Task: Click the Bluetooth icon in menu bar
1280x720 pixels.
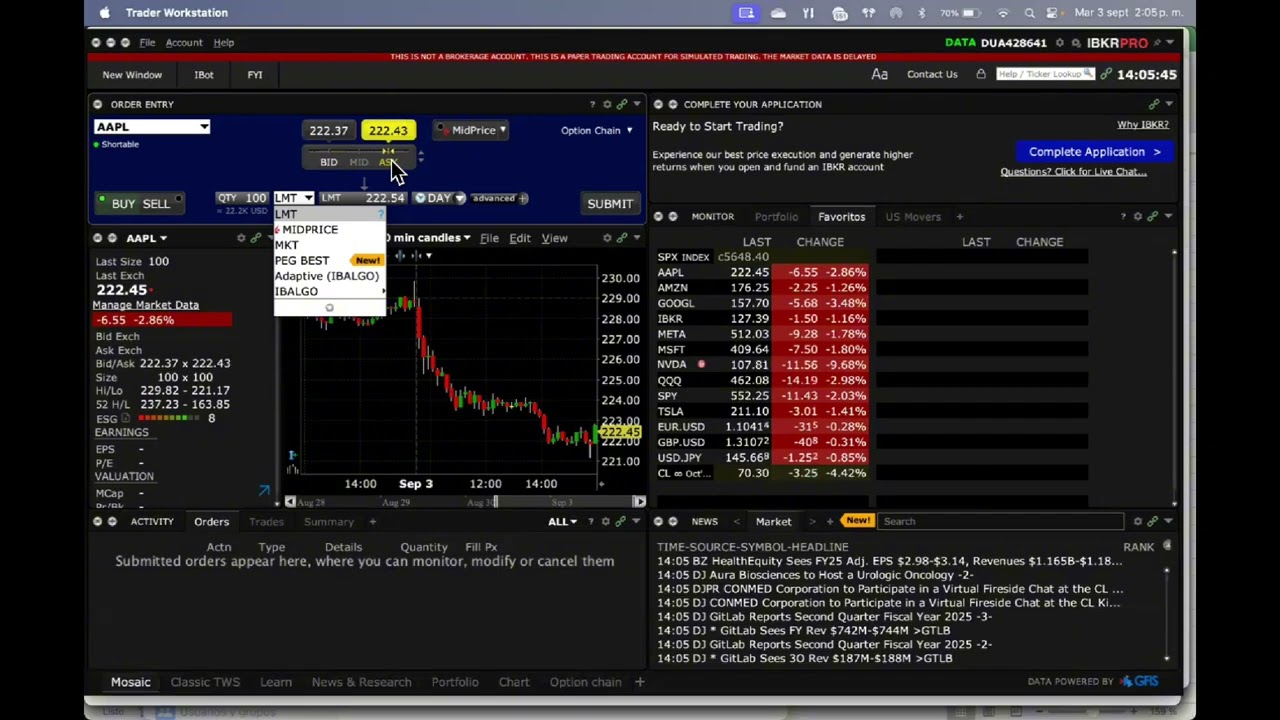Action: click(922, 13)
